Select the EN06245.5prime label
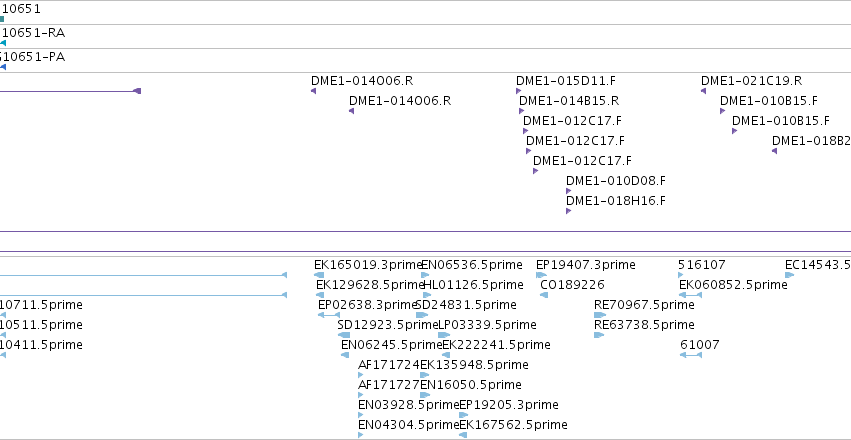 coord(392,345)
